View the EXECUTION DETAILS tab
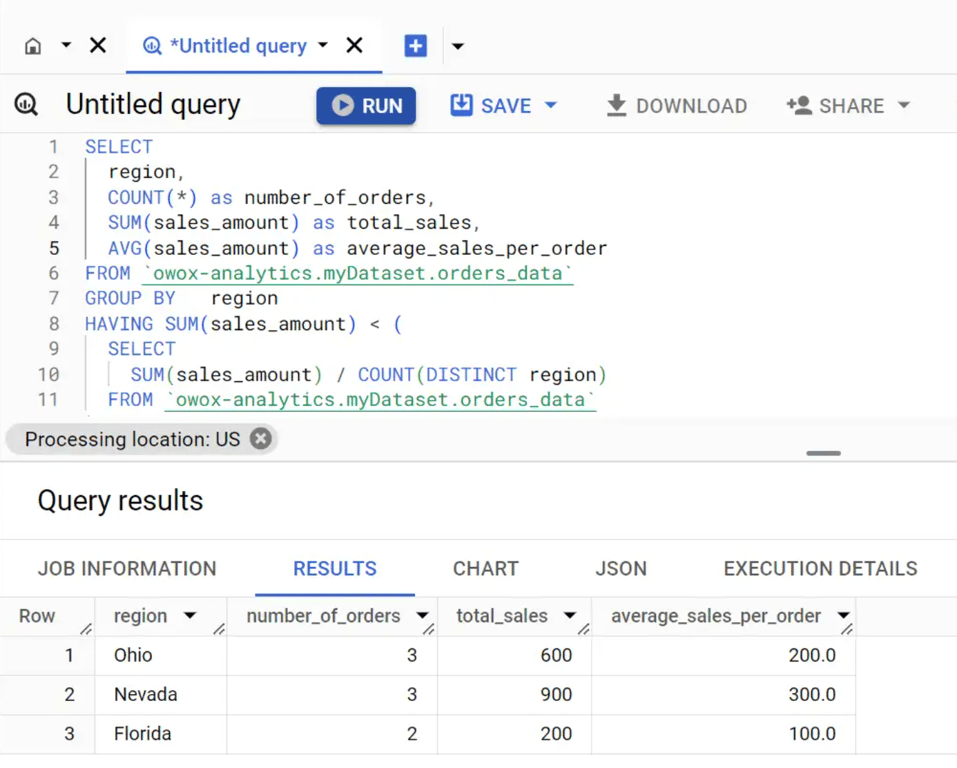The height and width of the screenshot is (768, 957). [x=820, y=568]
